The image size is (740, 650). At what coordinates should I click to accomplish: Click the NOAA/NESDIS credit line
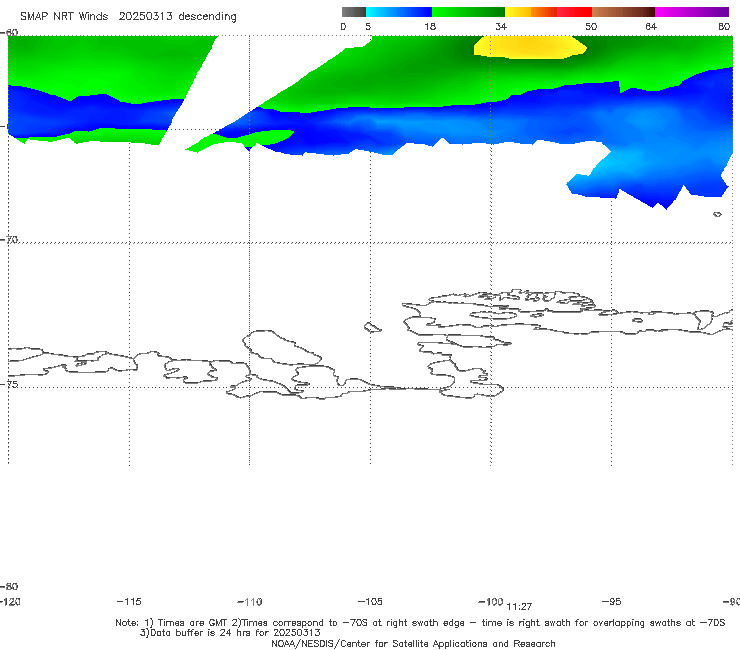tap(413, 644)
